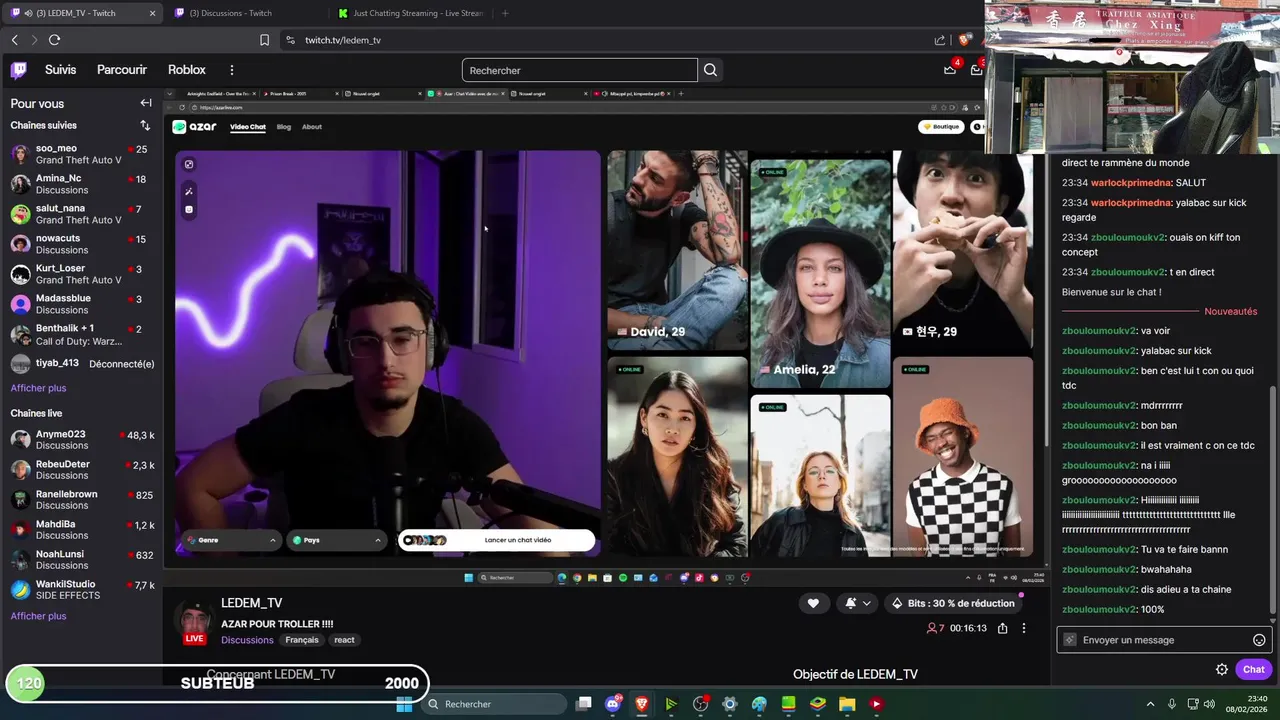Send message with Chat button
Image resolution: width=1280 pixels, height=720 pixels.
point(1253,670)
